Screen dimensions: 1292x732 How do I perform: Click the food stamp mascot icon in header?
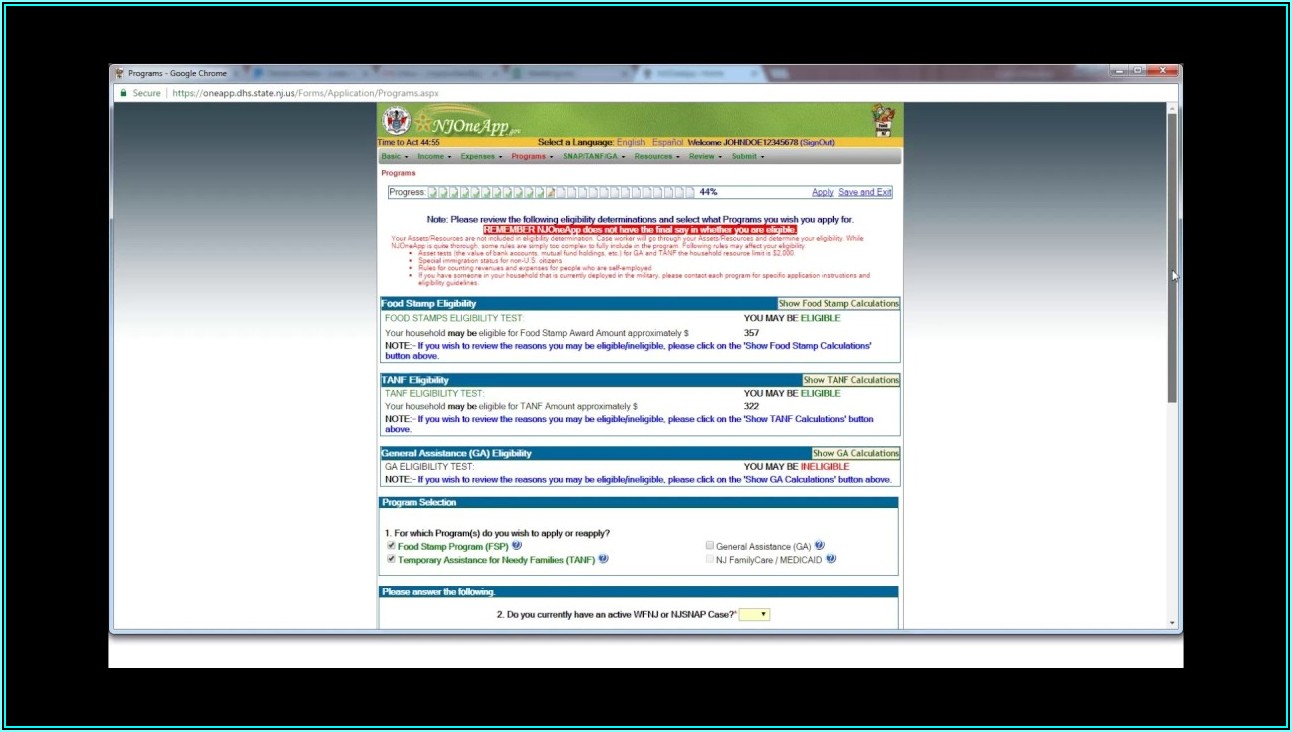[882, 120]
